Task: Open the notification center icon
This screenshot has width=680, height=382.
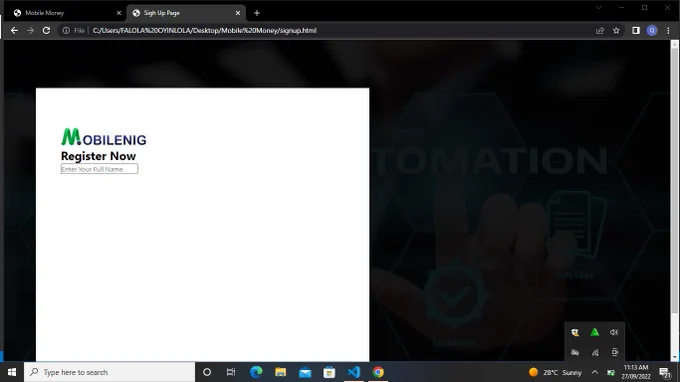Action: click(x=665, y=372)
